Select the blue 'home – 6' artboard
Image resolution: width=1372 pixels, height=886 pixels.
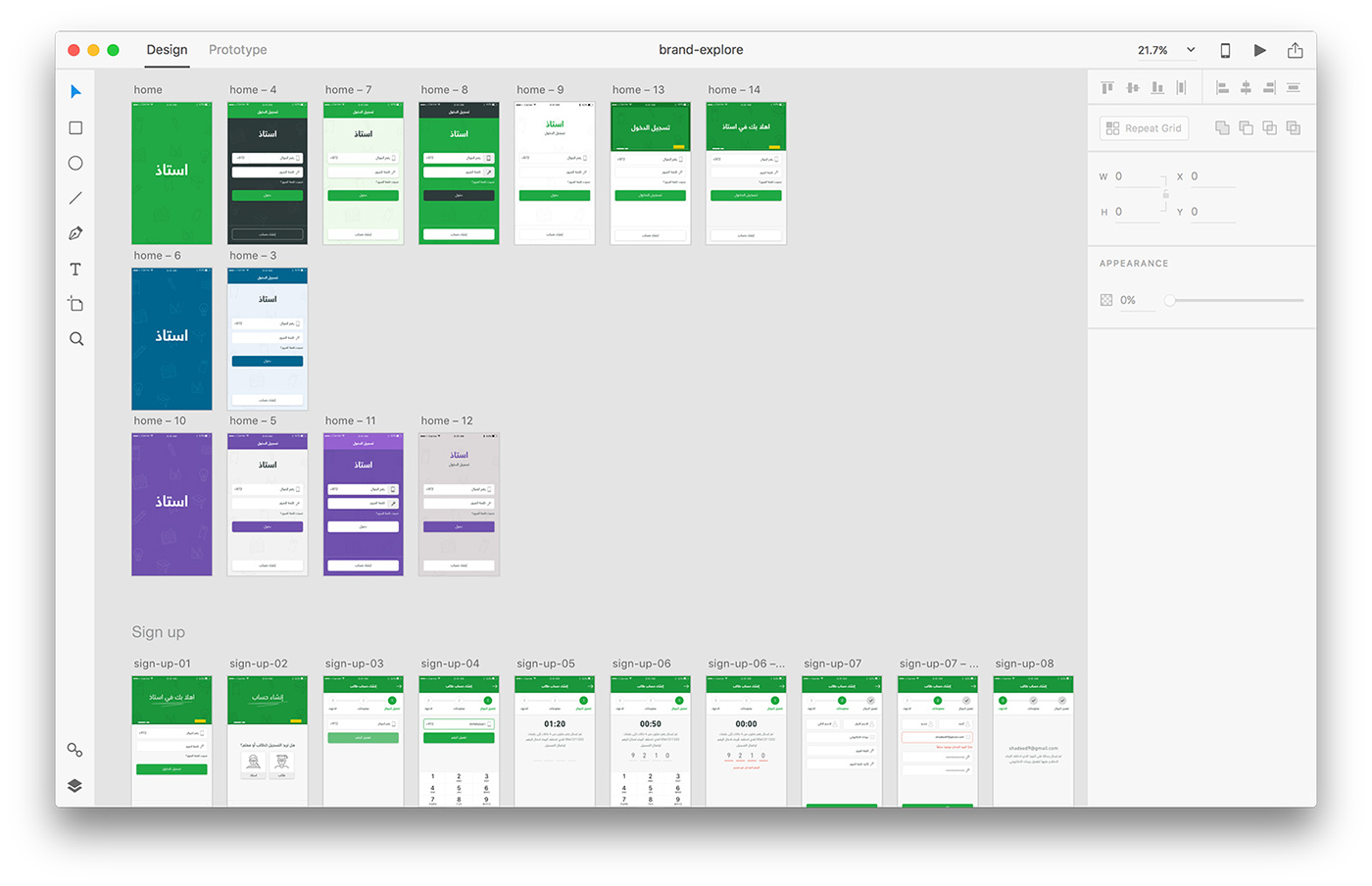pyautogui.click(x=171, y=339)
